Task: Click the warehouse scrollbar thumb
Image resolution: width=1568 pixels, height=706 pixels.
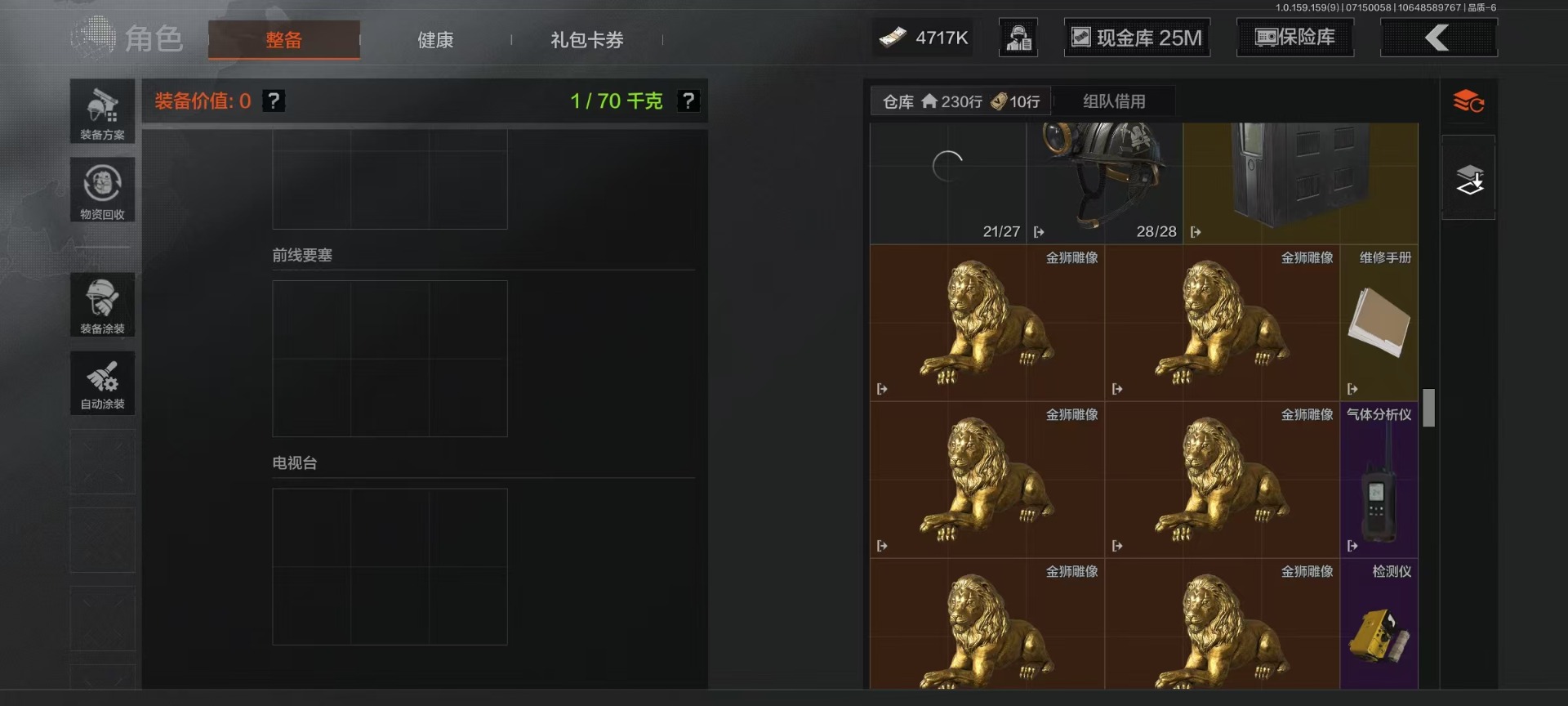Action: coord(1428,408)
